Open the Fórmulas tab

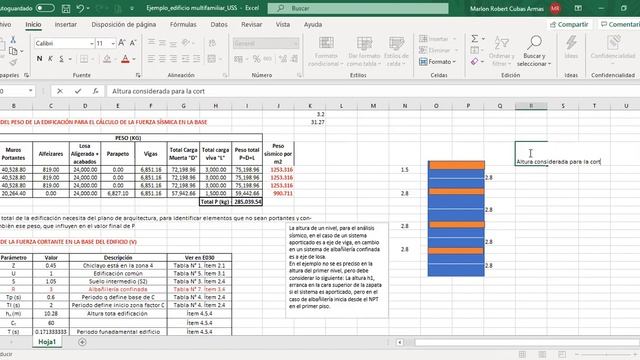point(183,24)
